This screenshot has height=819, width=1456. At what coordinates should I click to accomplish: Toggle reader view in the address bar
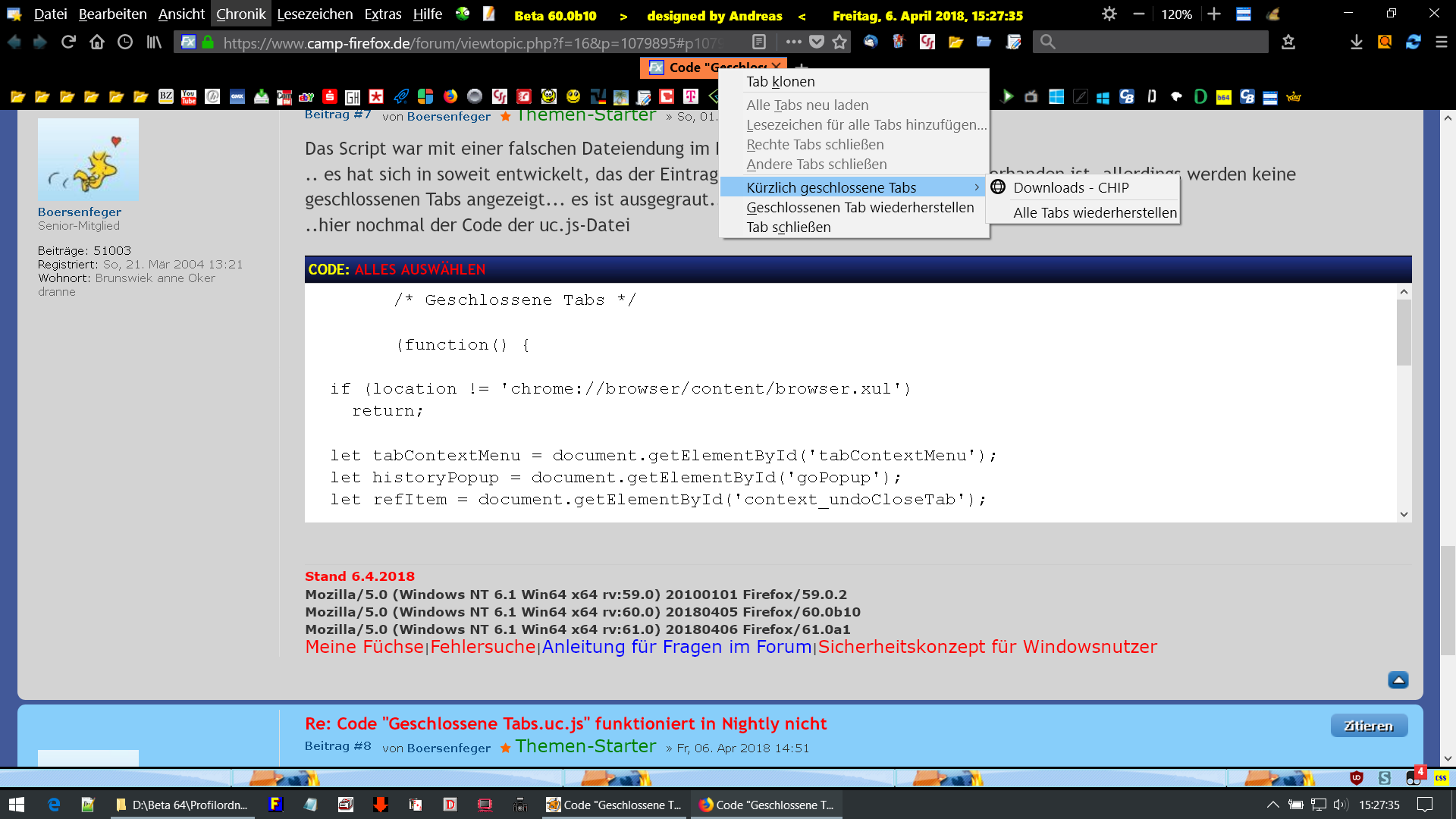tap(759, 42)
